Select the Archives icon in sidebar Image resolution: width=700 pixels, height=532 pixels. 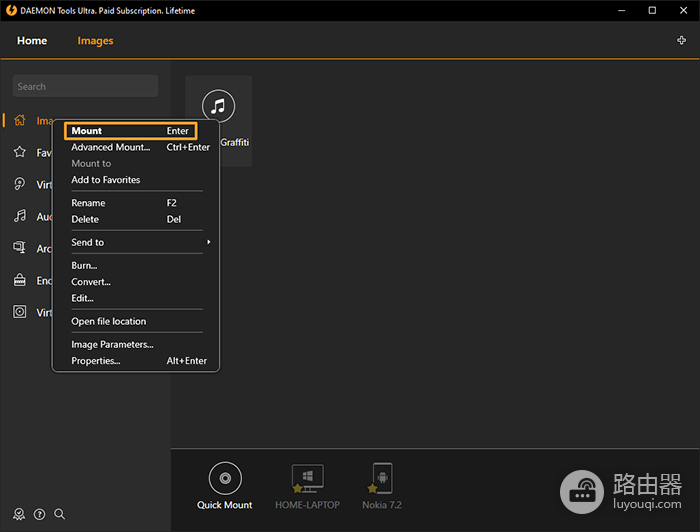click(x=20, y=248)
